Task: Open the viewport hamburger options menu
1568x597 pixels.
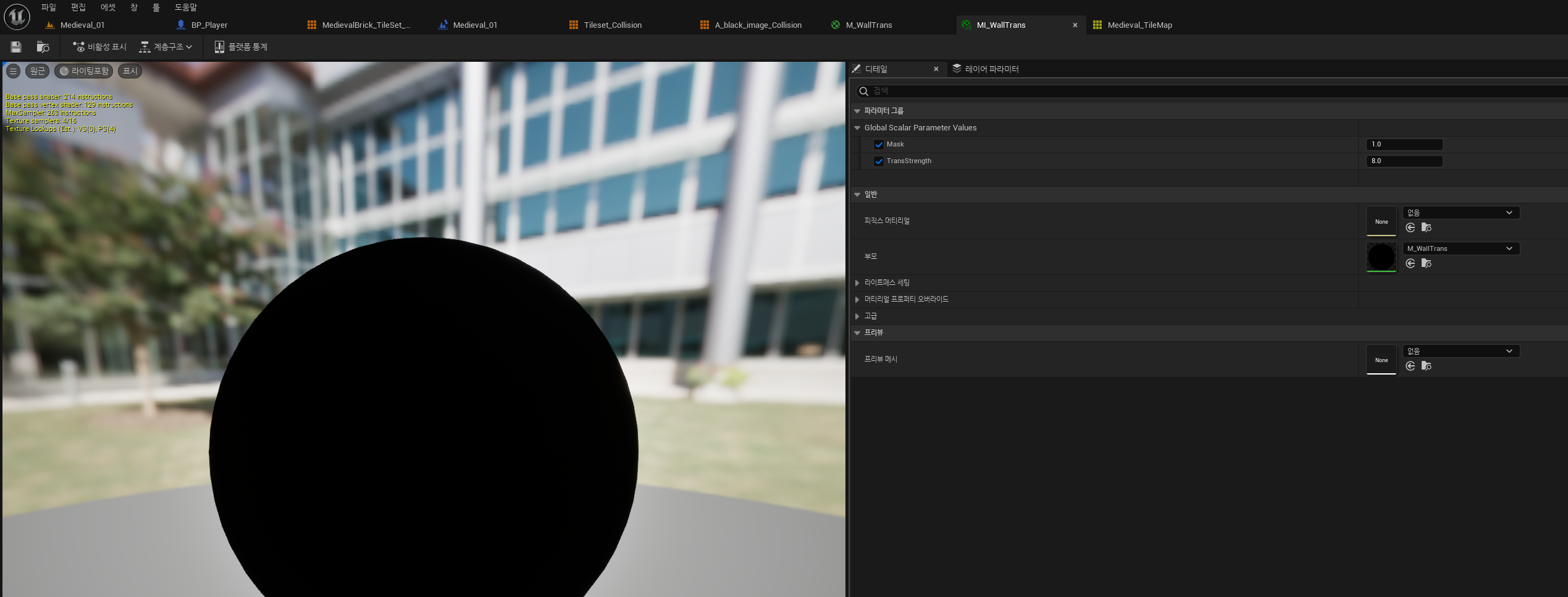Action: pos(13,71)
